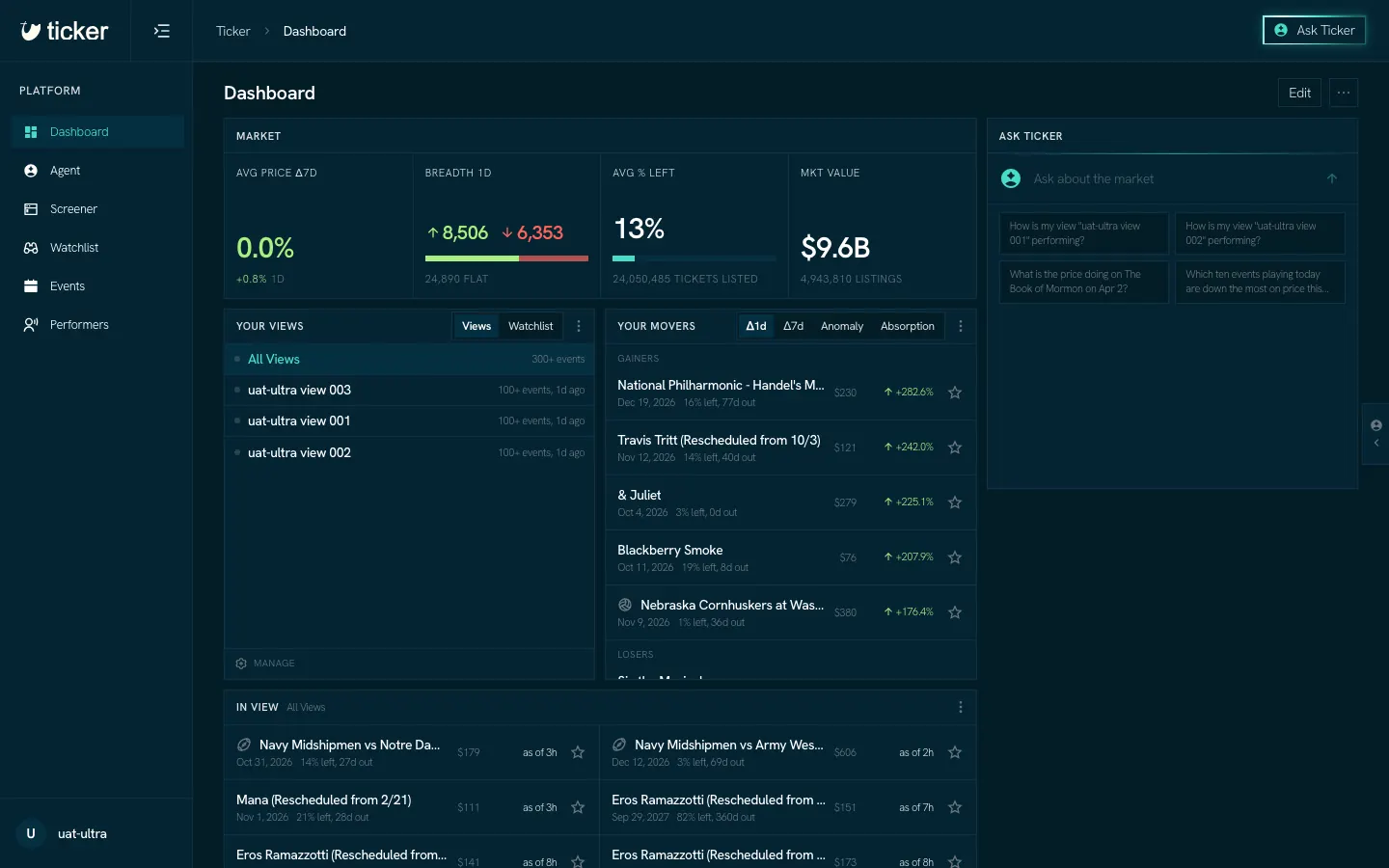Screen dimensions: 1389x868
Task: Click the $9.6B market value
Action: 835,248
